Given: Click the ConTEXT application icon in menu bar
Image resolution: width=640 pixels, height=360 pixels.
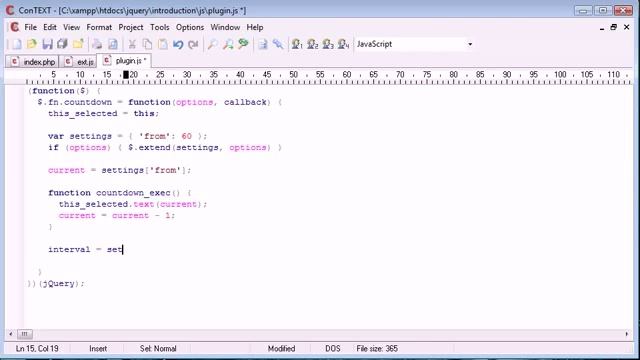Looking at the screenshot, I should point(14,27).
